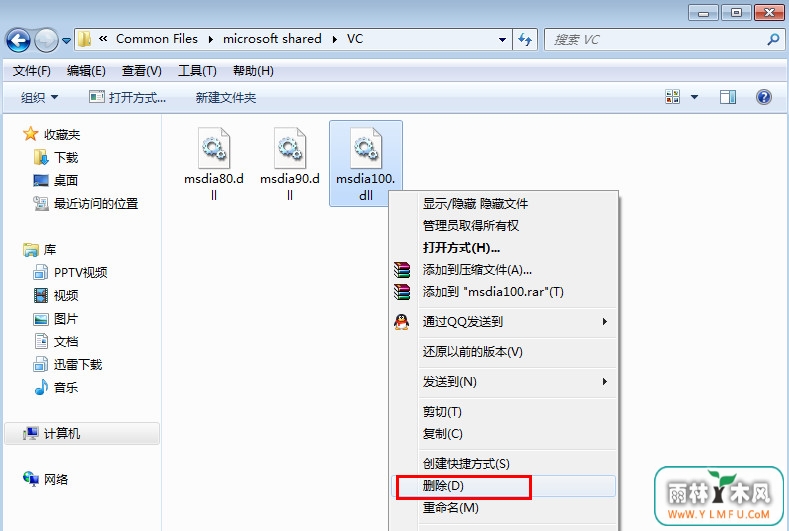789x531 pixels.
Task: Open the 帮助(H) menu
Action: (253, 71)
